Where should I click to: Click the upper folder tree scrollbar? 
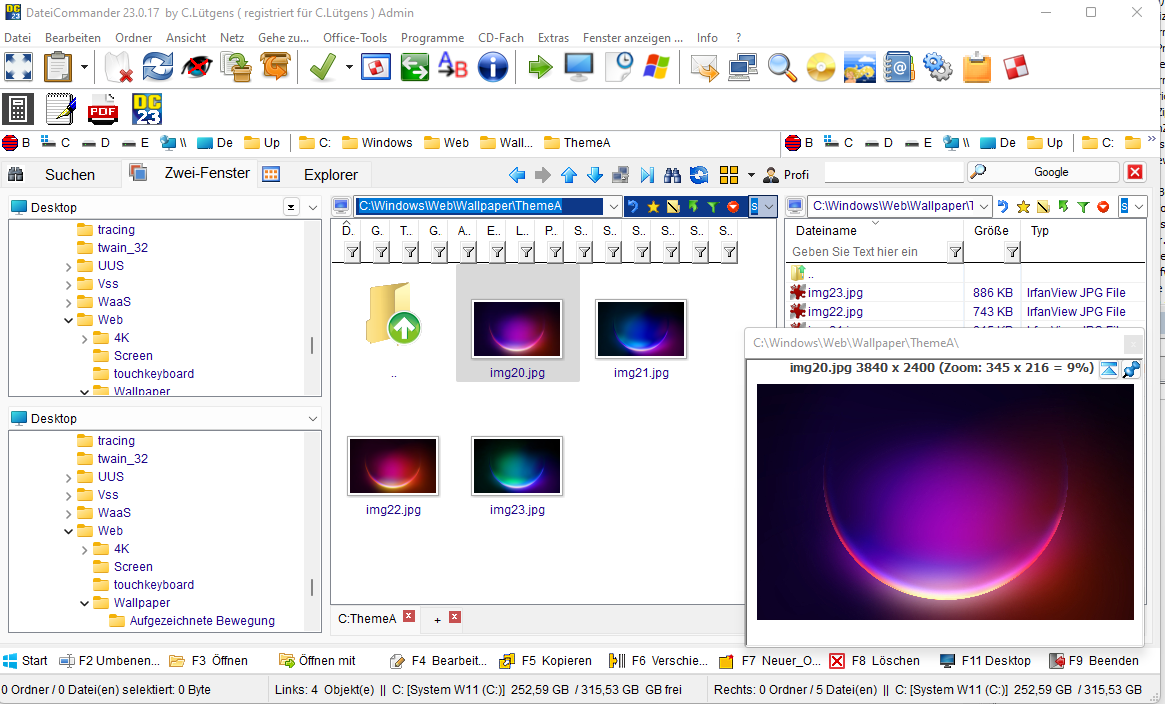click(312, 345)
